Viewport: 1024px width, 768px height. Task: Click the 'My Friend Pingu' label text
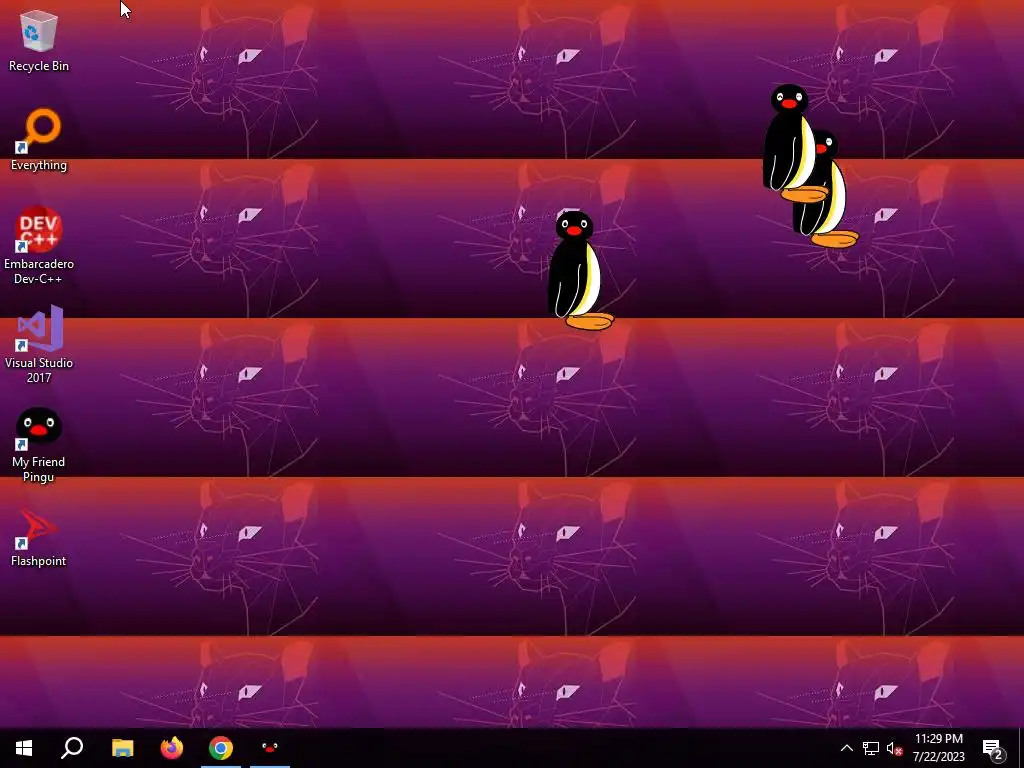[x=39, y=469]
